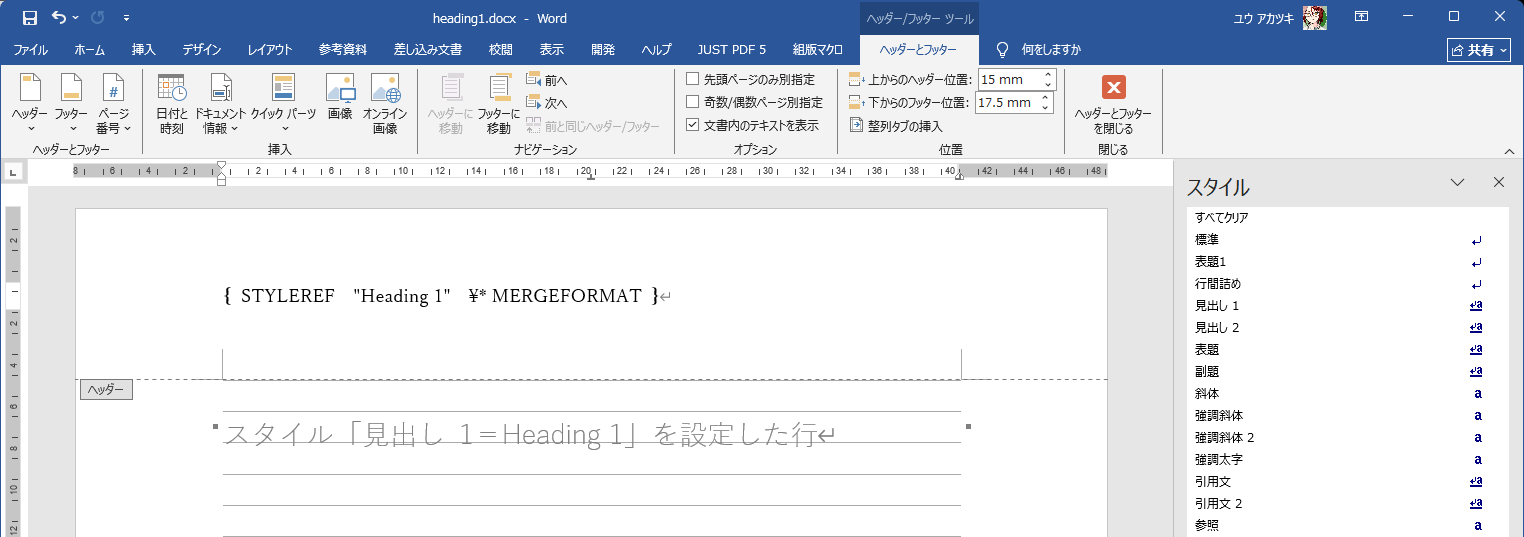Viewport: 1524px width, 537px height.
Task: Apply the 斜体 style
Action: click(1347, 394)
